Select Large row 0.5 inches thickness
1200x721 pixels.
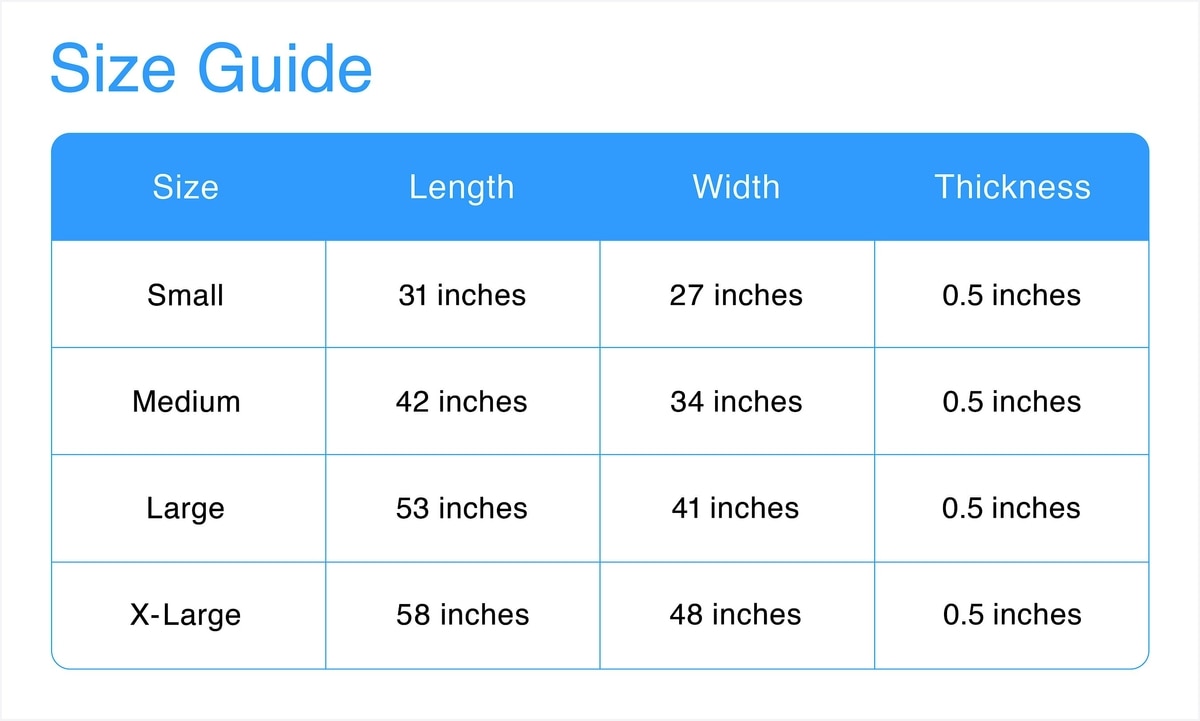coord(1012,508)
